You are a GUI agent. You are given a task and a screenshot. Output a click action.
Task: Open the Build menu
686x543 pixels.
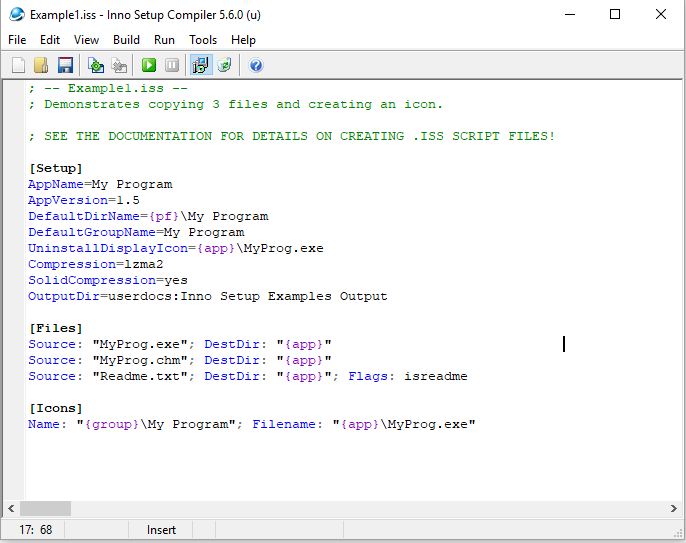[x=126, y=40]
